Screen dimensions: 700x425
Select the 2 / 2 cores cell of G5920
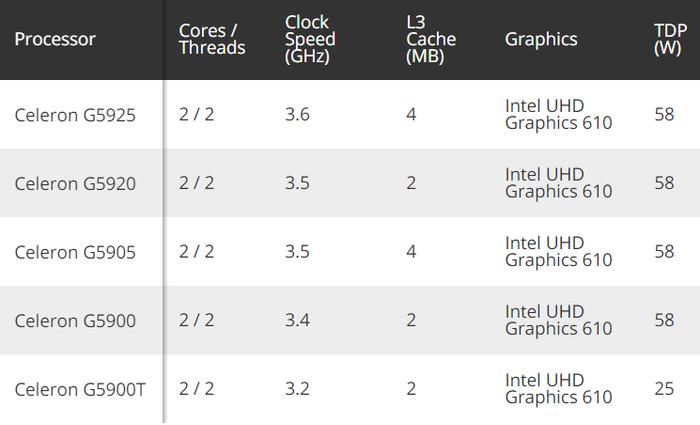pyautogui.click(x=196, y=183)
